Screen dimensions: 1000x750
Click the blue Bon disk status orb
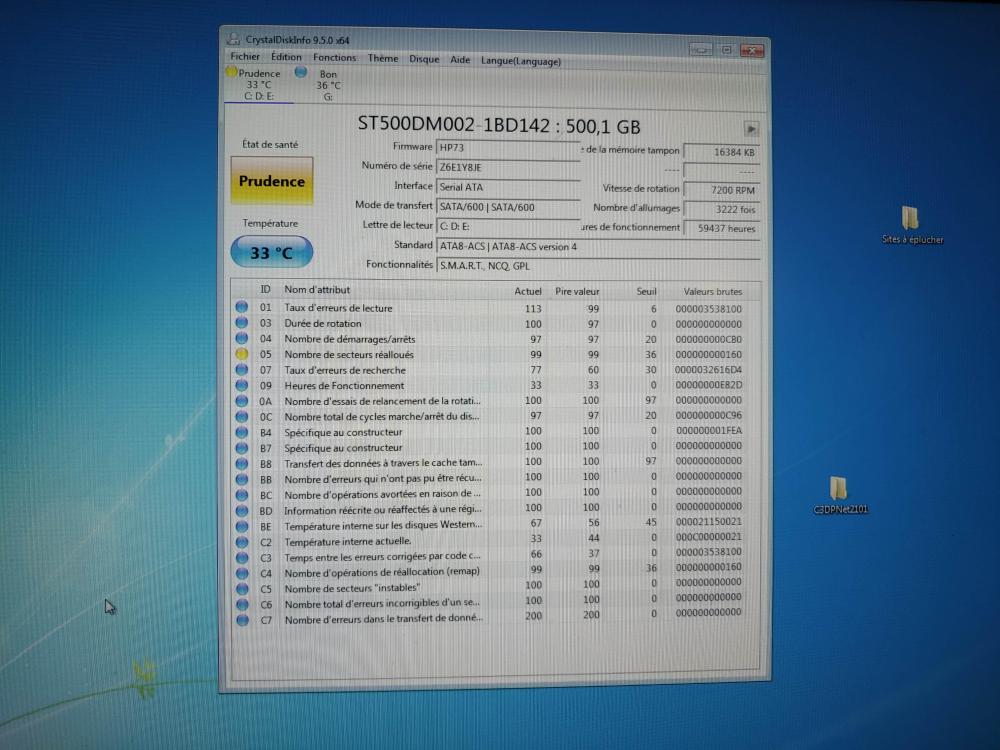(x=300, y=72)
